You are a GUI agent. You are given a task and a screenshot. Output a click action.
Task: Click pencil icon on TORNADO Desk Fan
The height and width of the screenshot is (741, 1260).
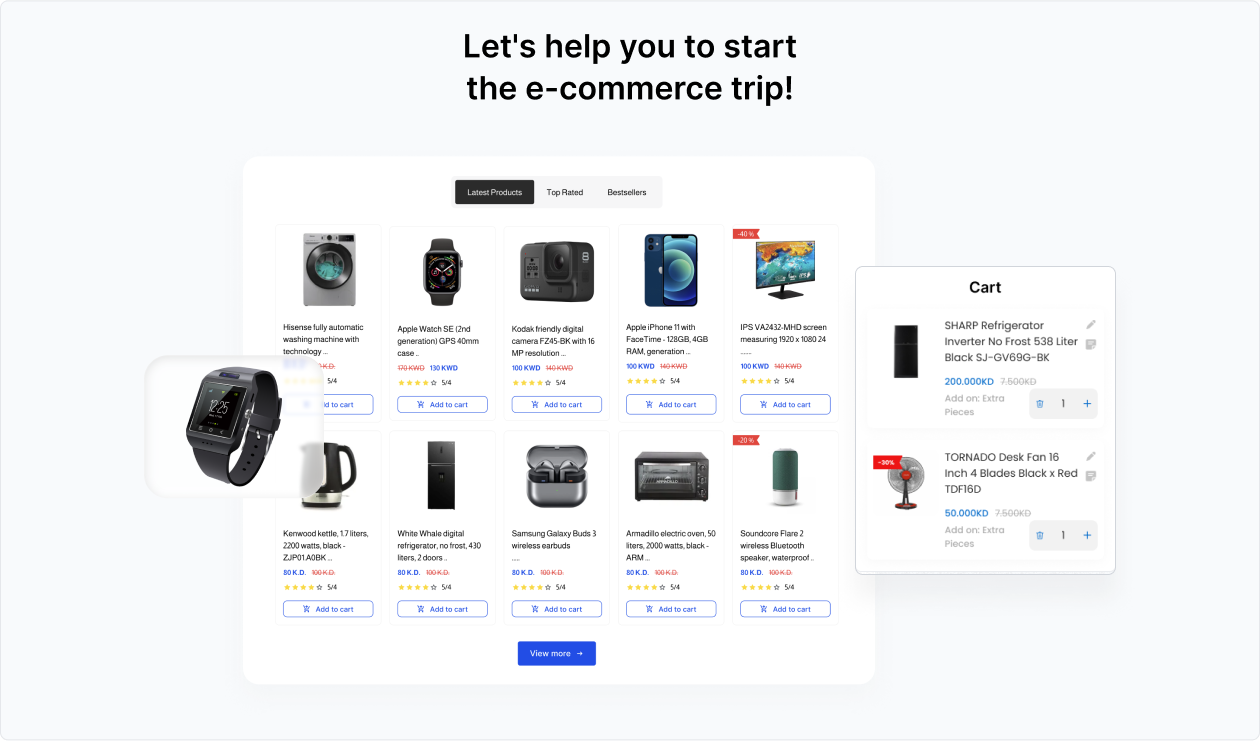pos(1091,456)
